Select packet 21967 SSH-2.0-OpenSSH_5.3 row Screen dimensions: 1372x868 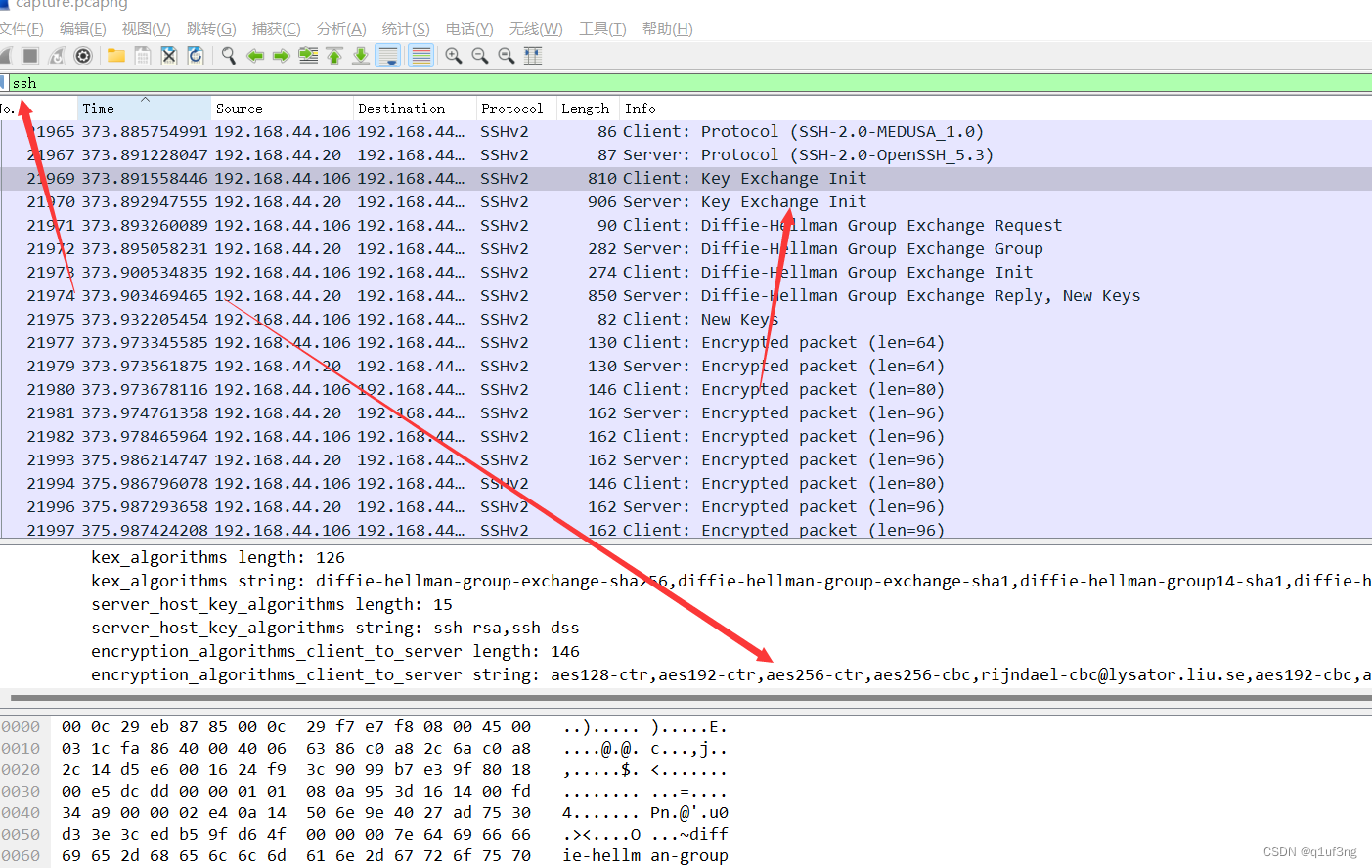[686, 154]
